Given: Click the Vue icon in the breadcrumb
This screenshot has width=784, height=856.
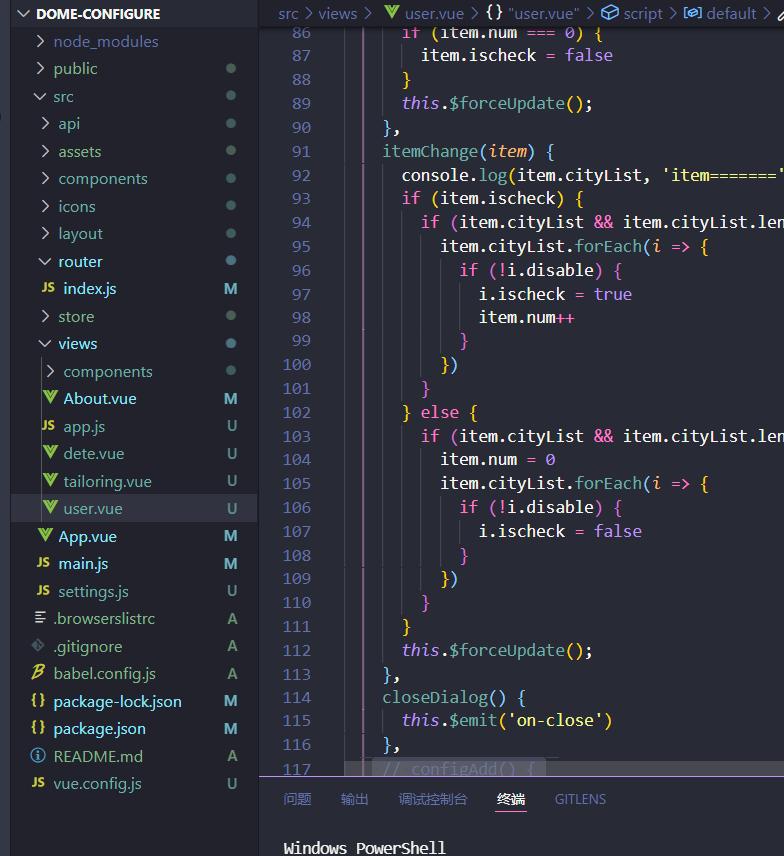Looking at the screenshot, I should [391, 12].
